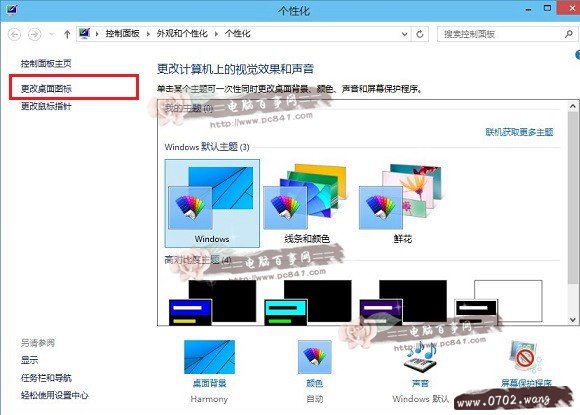Refresh the control panel page

click(x=420, y=34)
